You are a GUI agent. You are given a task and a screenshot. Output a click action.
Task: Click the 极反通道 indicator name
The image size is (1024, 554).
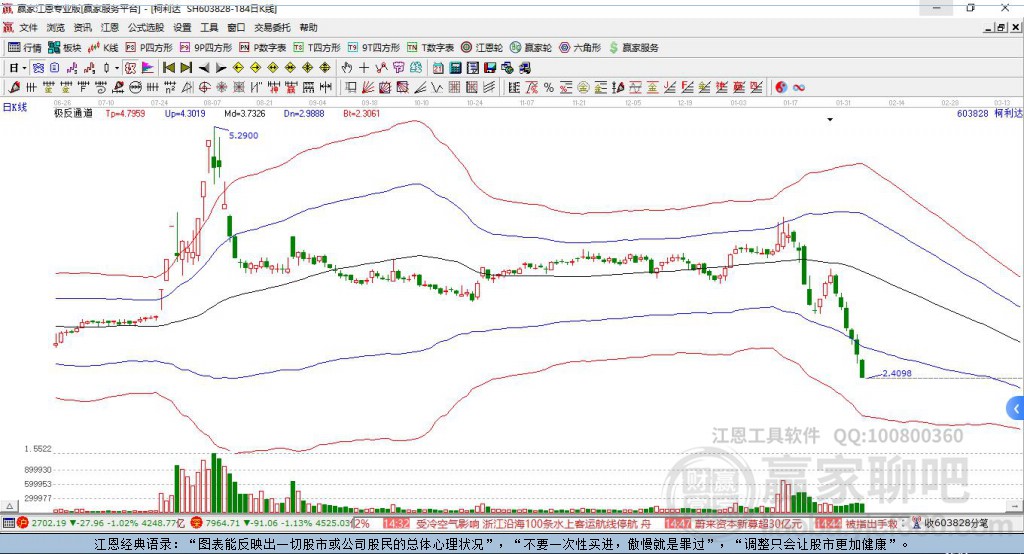[73, 113]
